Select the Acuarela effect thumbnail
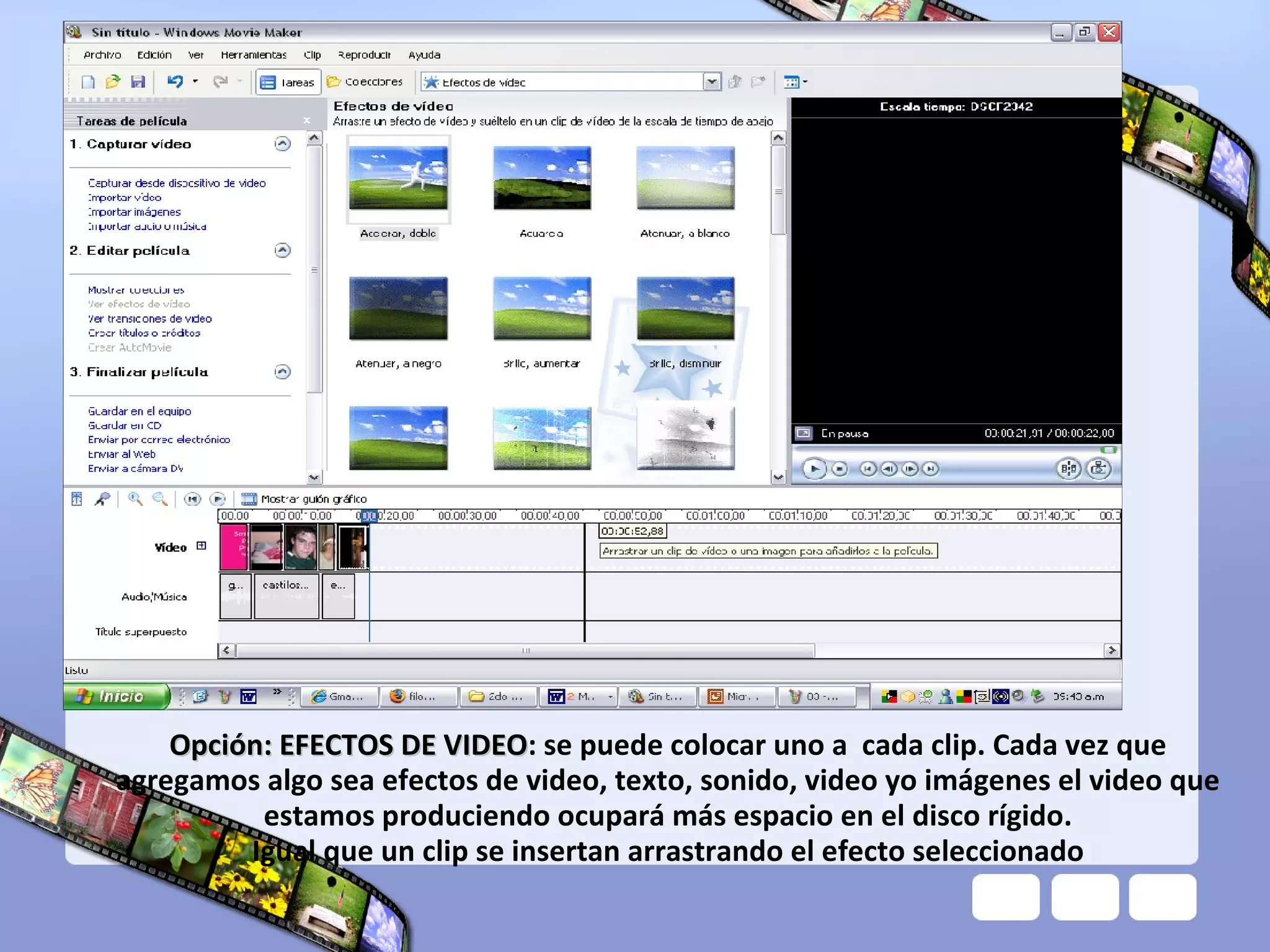This screenshot has width=1270, height=952. click(x=542, y=178)
